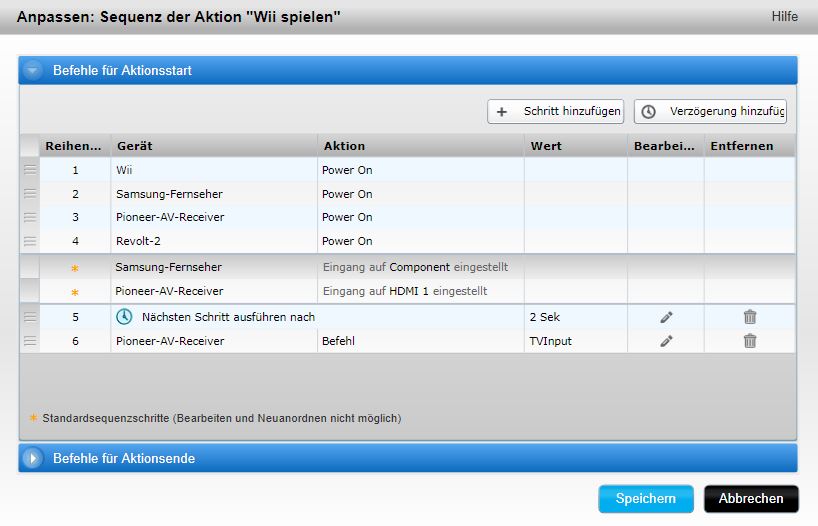818x526 pixels.
Task: Click Verzögerung hinzufügen button
Action: point(710,112)
